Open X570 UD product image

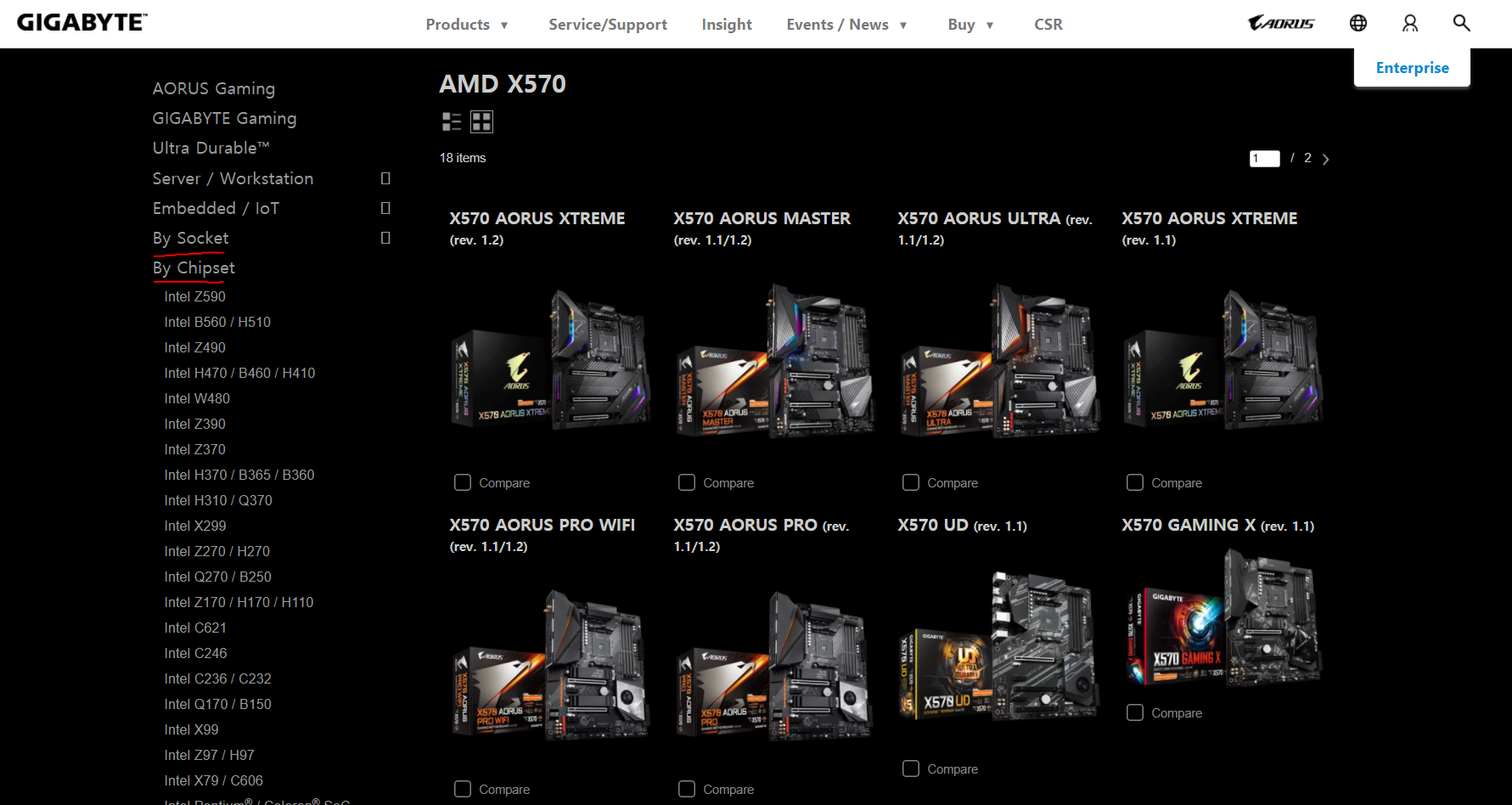pyautogui.click(x=999, y=646)
